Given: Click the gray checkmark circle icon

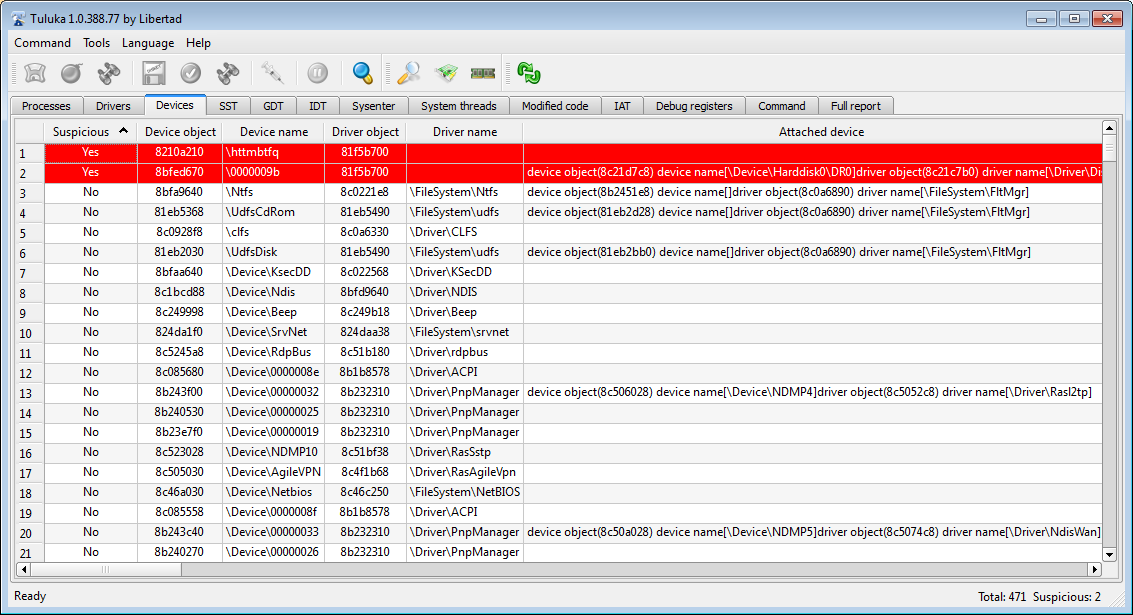Looking at the screenshot, I should 191,73.
